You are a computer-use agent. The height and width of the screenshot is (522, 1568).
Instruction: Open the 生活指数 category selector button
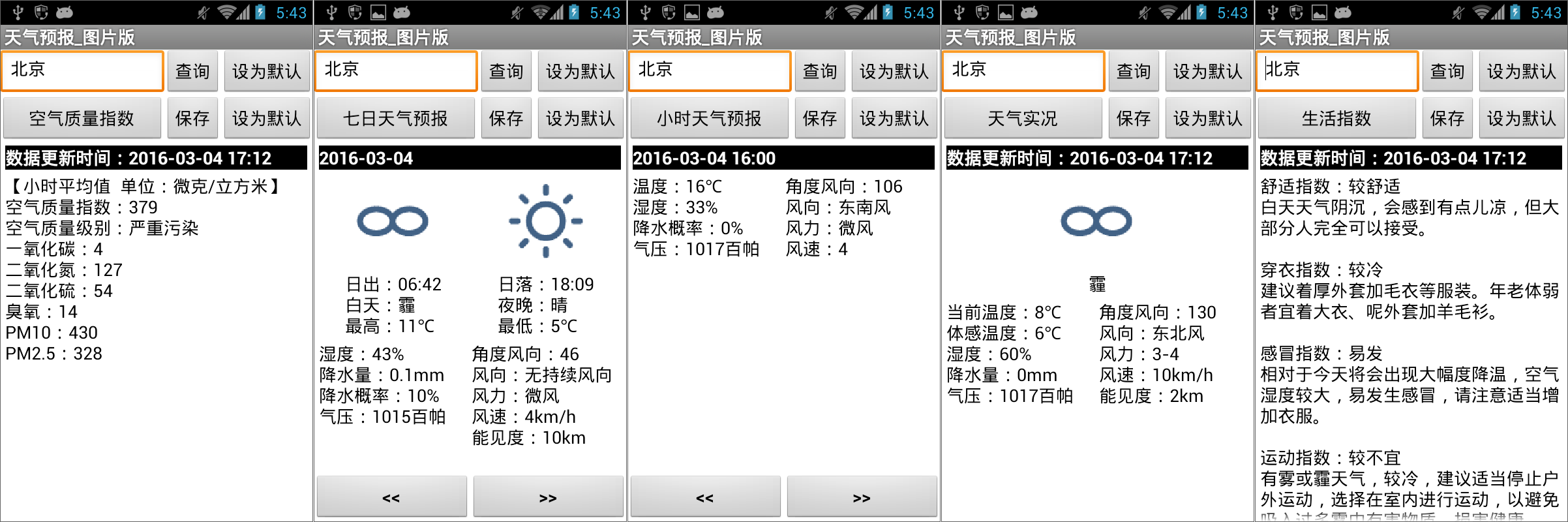(x=1337, y=118)
